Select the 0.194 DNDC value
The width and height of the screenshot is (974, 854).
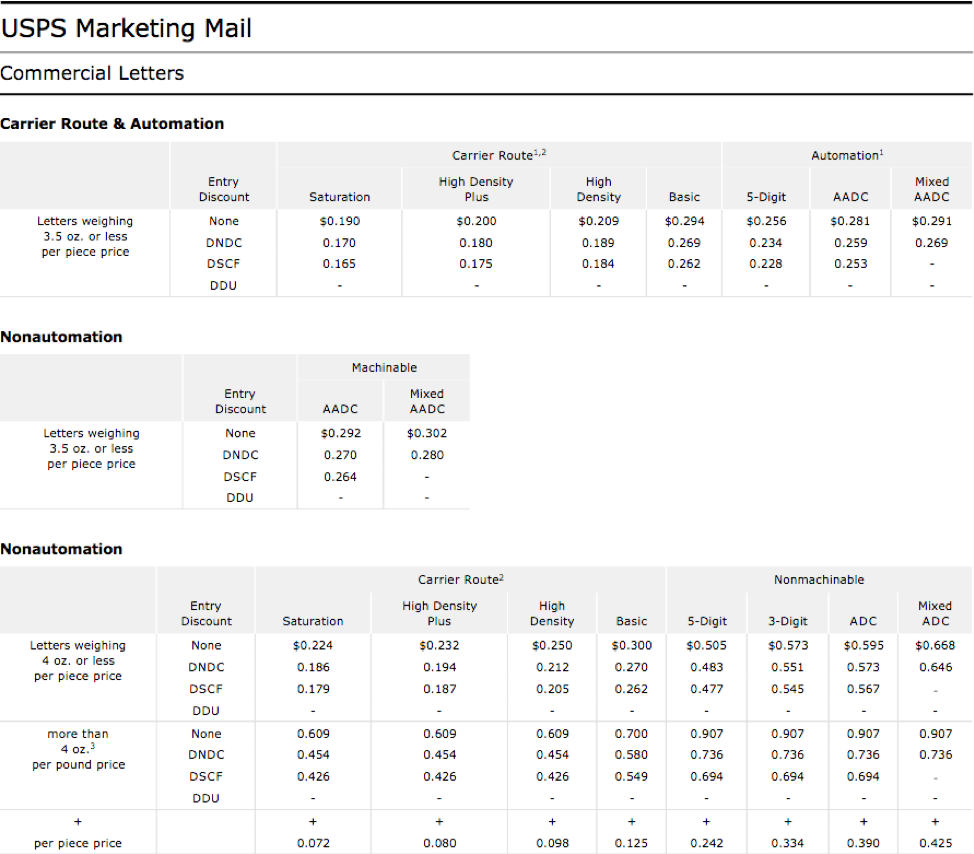pyautogui.click(x=439, y=668)
